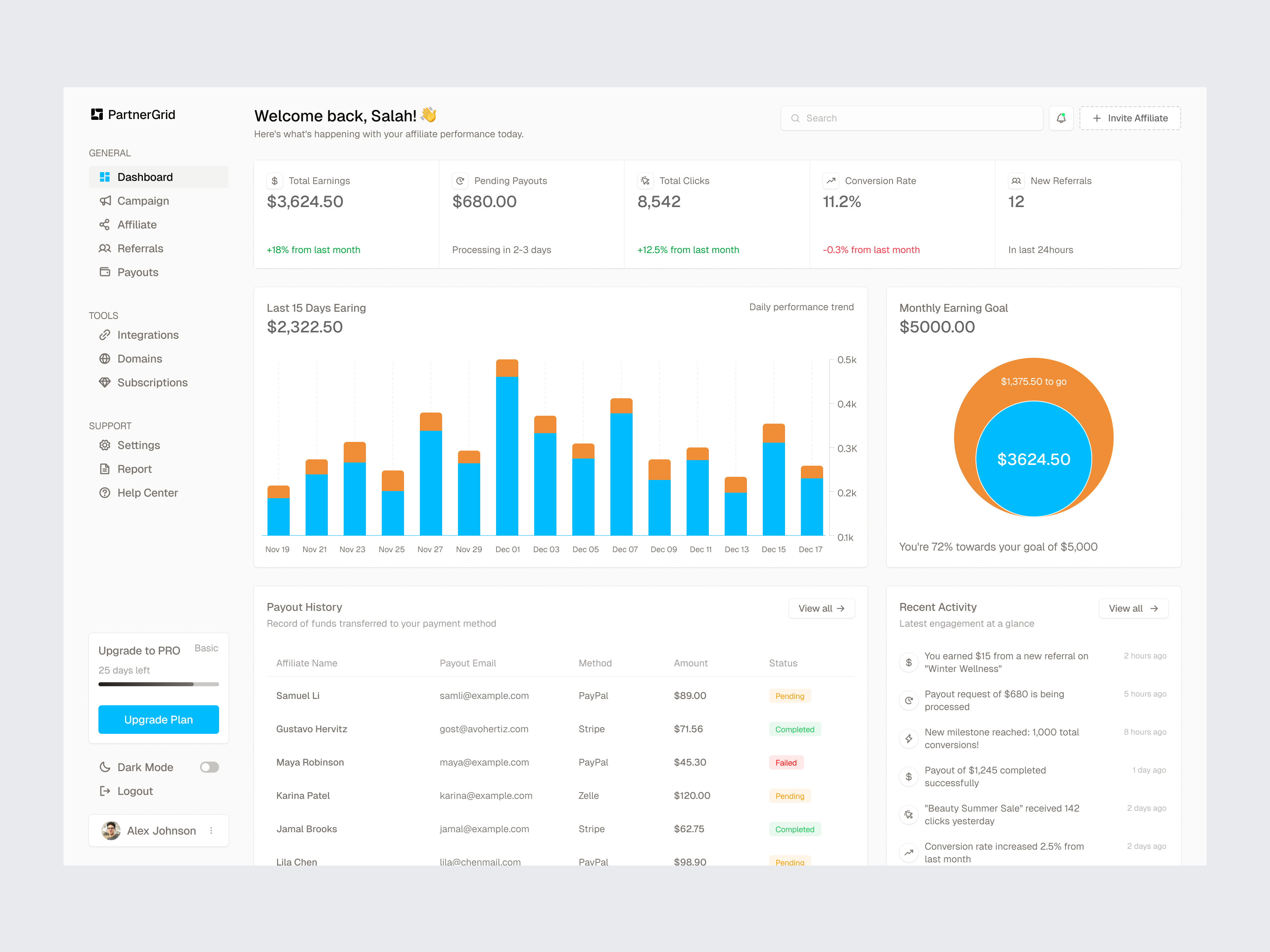Select the Domains globe icon

pyautogui.click(x=105, y=359)
